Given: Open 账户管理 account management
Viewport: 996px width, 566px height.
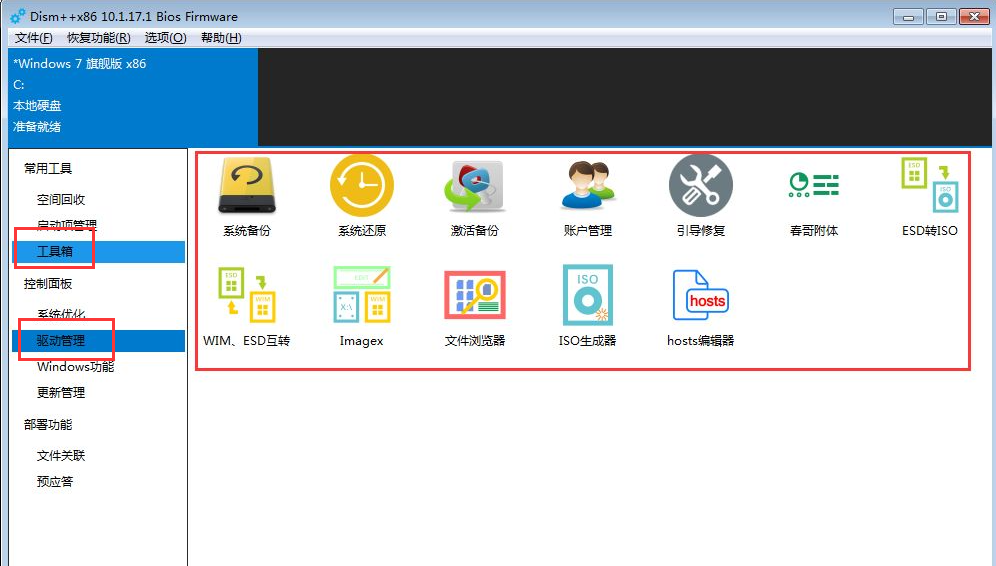Looking at the screenshot, I should tap(588, 196).
